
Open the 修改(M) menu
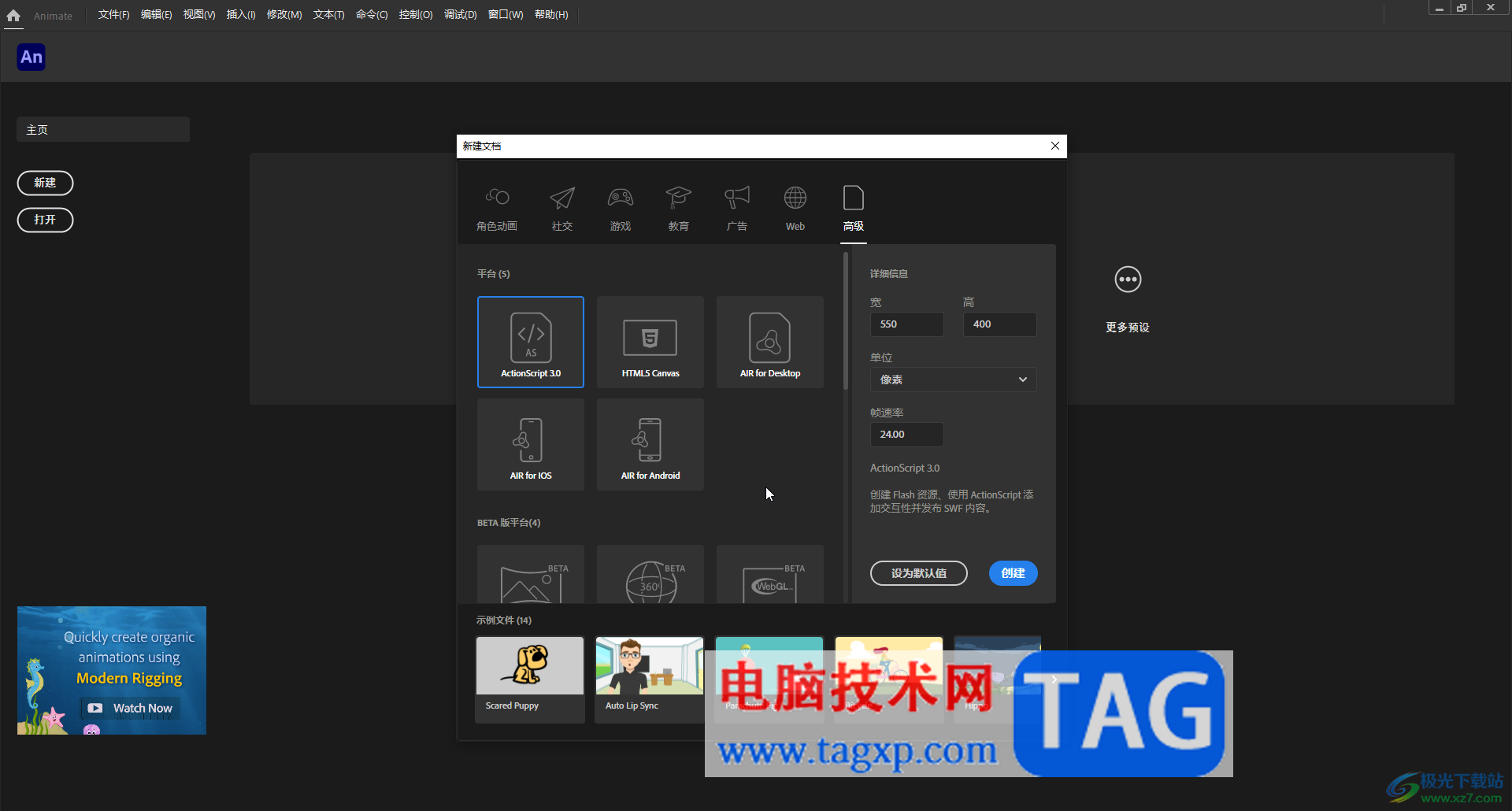click(284, 15)
